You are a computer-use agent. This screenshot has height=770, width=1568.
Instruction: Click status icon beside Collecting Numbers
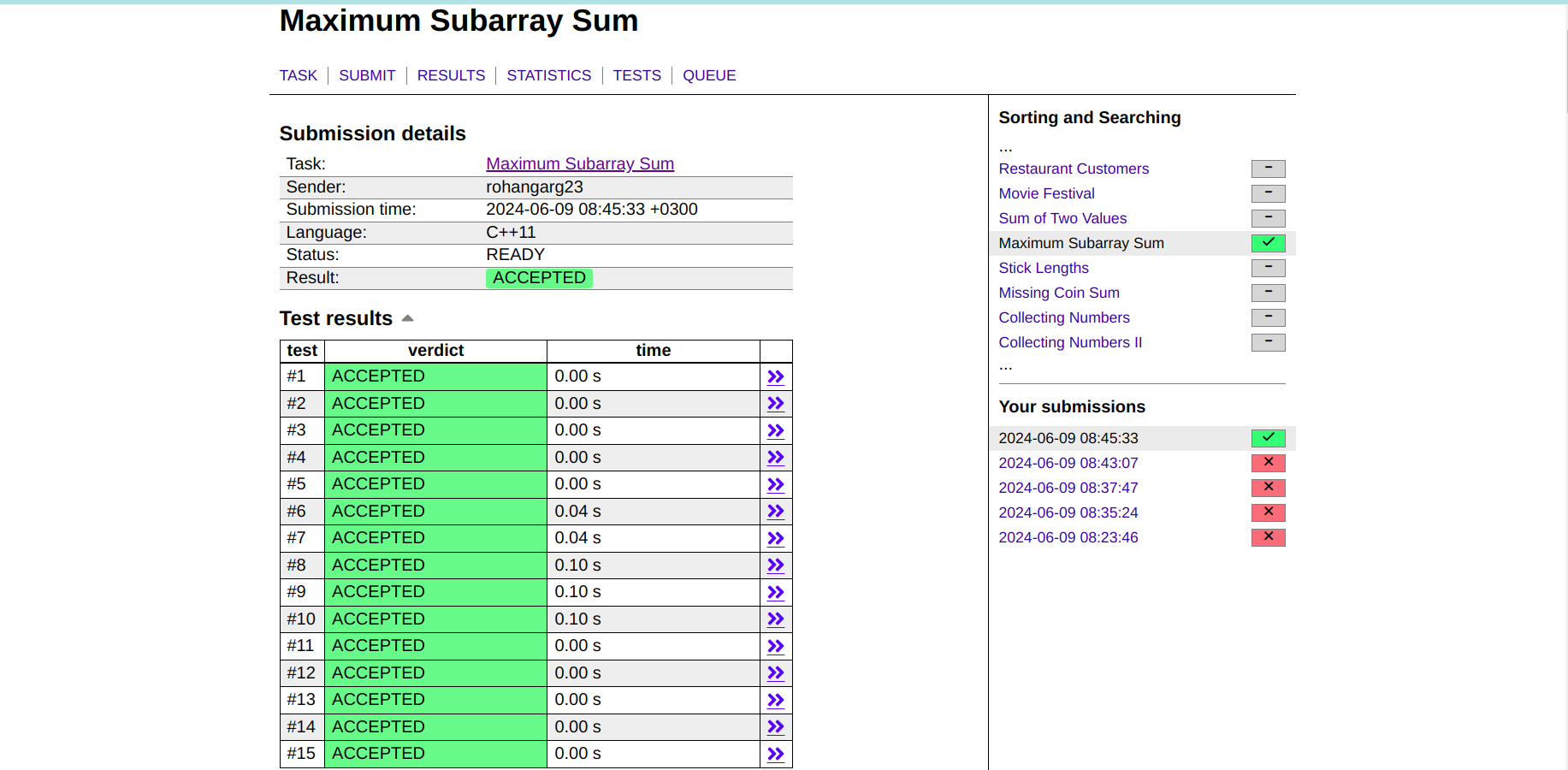(x=1268, y=317)
